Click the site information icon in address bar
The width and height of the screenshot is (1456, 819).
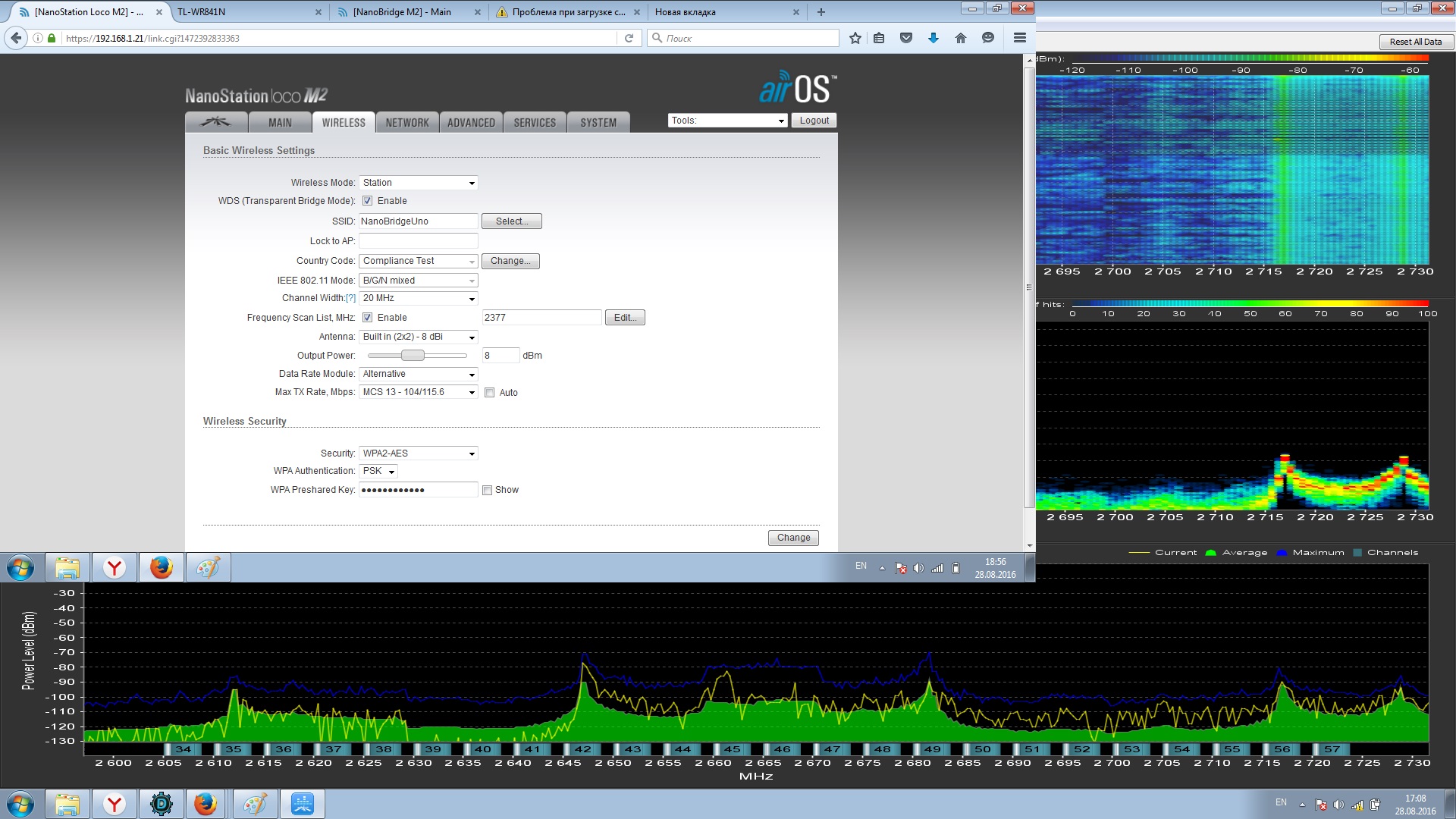coord(38,38)
